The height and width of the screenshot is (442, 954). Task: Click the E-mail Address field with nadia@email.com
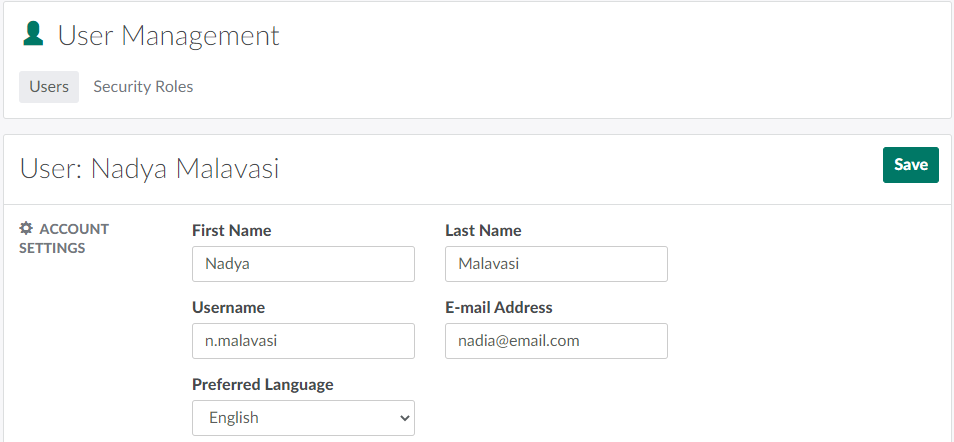click(x=556, y=341)
